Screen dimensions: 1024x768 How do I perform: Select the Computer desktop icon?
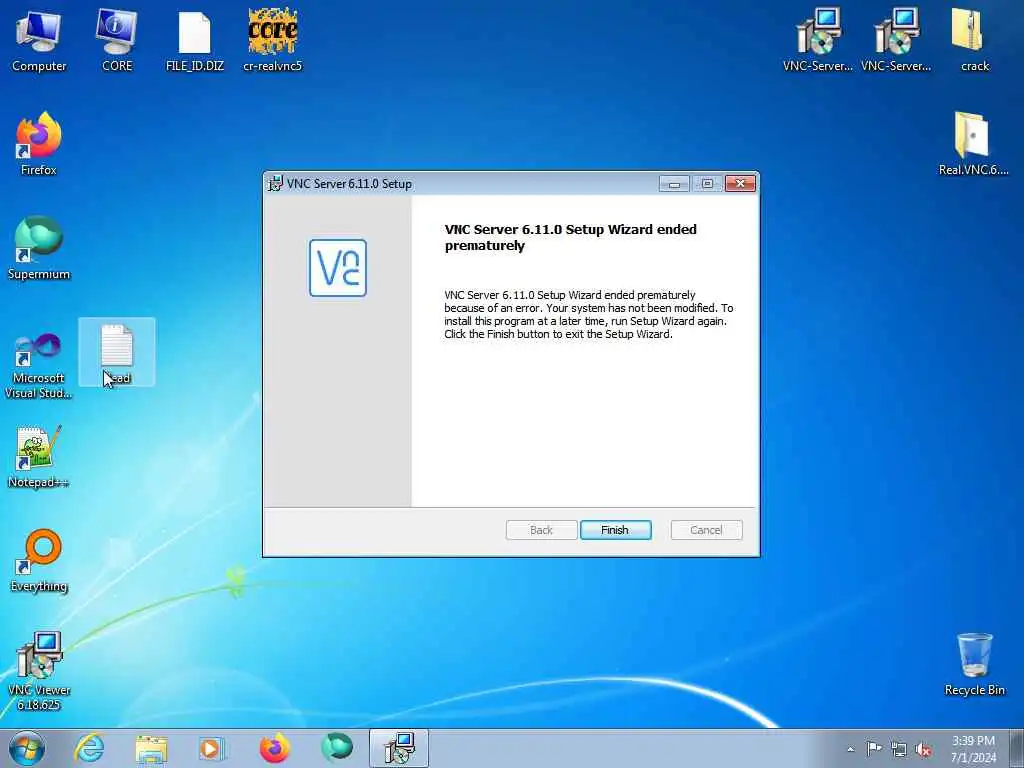[39, 40]
